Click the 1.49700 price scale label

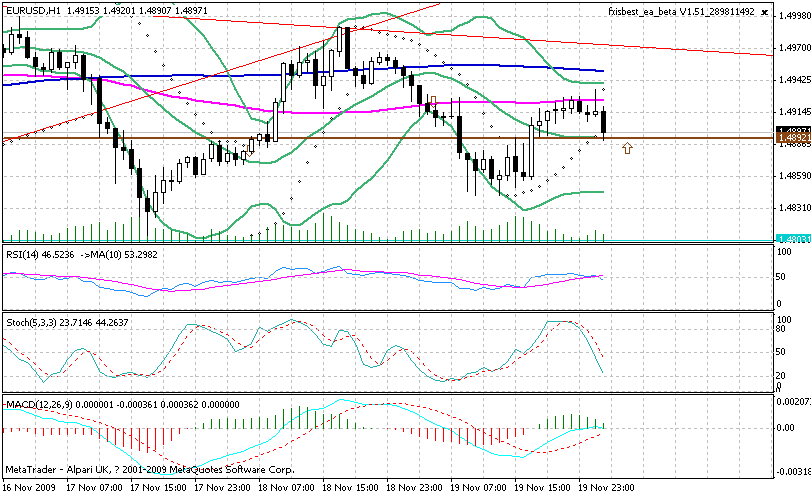coord(794,48)
